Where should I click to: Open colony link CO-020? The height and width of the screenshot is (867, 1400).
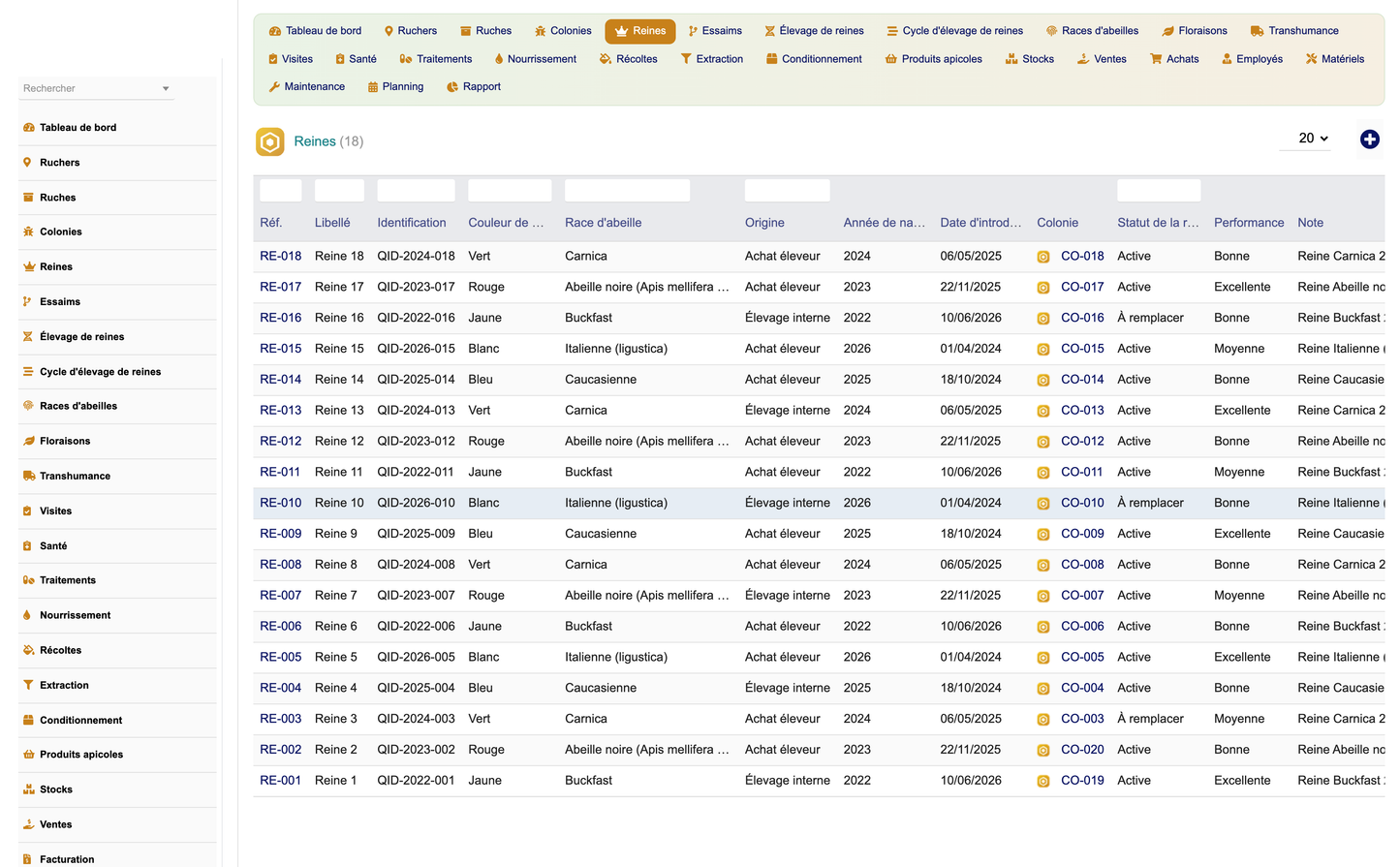(1082, 750)
